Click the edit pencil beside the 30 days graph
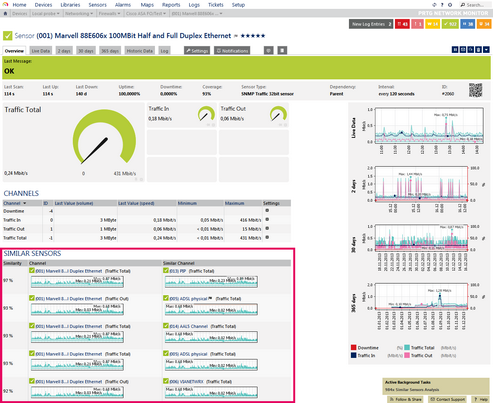 point(483,238)
